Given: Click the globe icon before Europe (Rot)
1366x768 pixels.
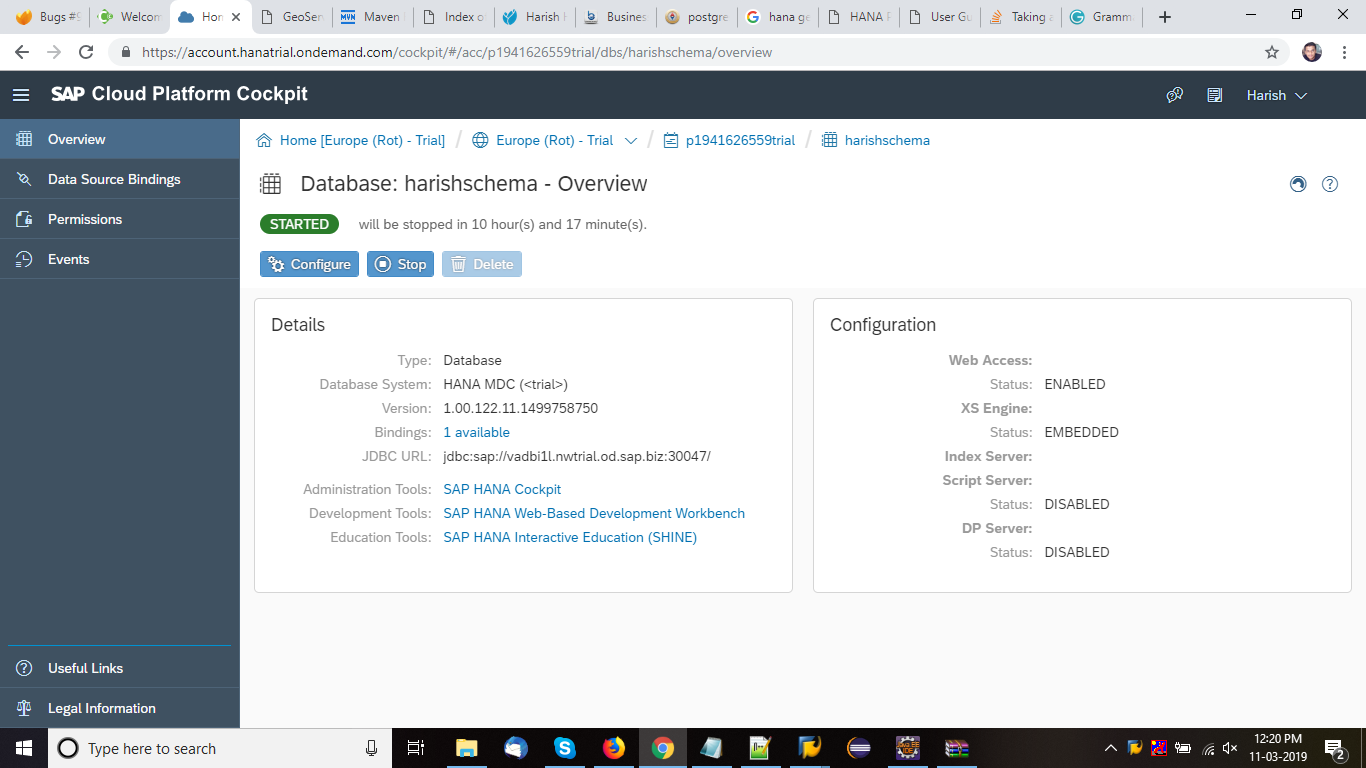Looking at the screenshot, I should click(480, 140).
